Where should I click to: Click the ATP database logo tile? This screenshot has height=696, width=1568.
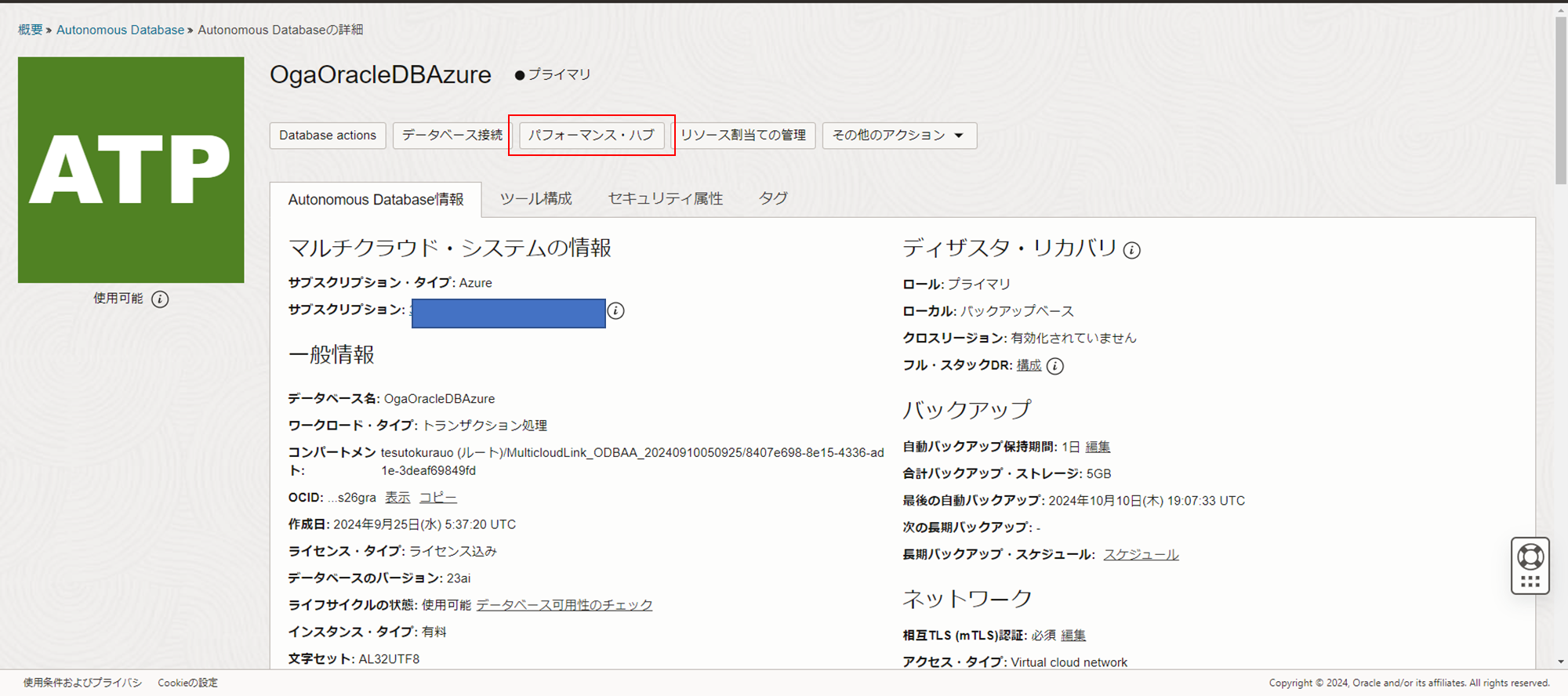tap(131, 170)
